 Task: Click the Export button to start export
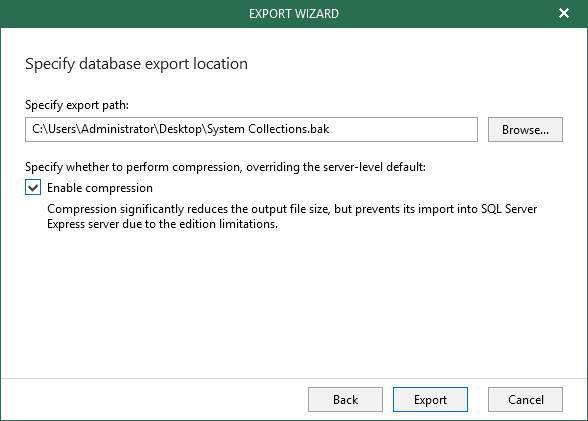(430, 400)
